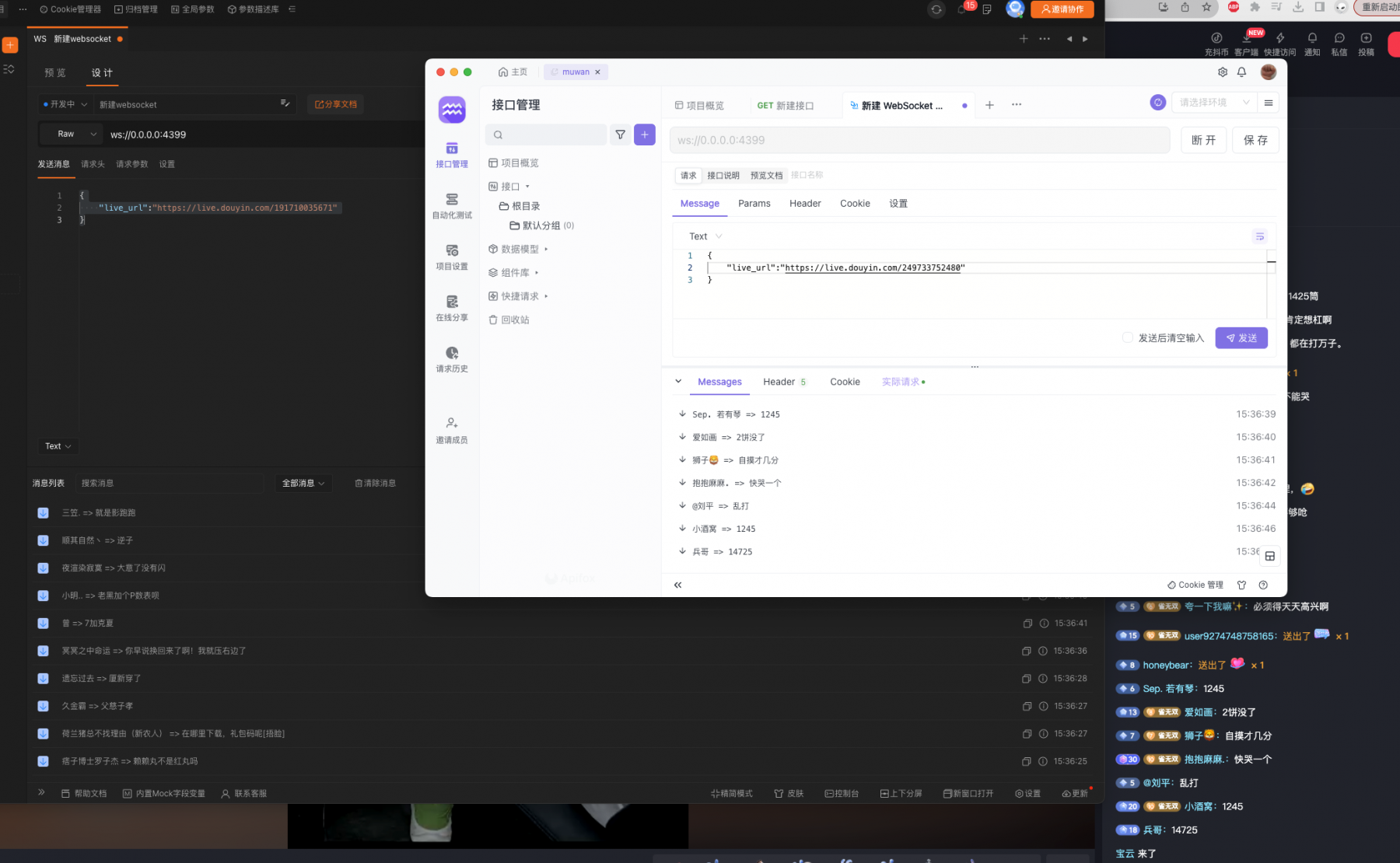Collapse the Messages response panel chevron

tap(678, 381)
